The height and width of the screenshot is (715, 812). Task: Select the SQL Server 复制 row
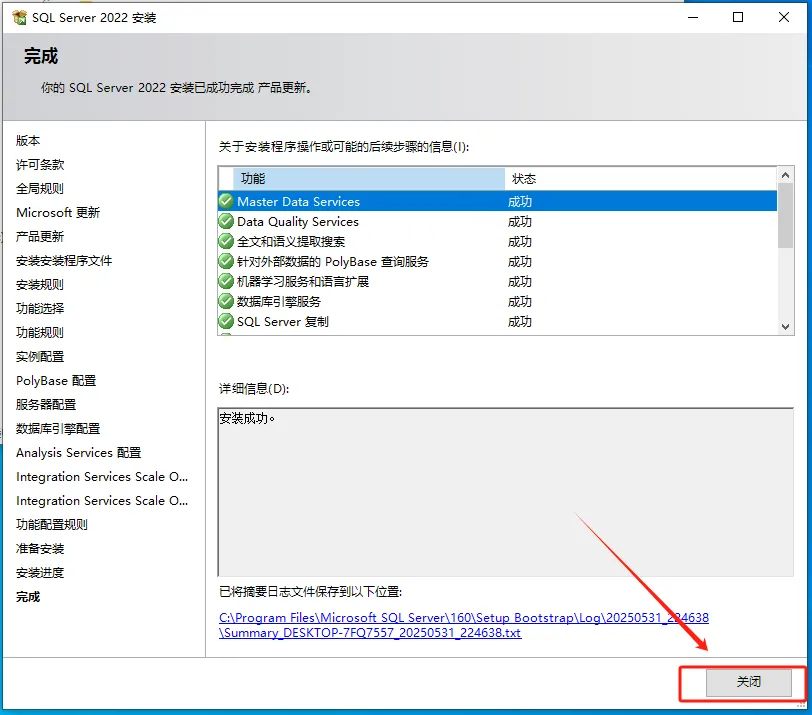[497, 322]
